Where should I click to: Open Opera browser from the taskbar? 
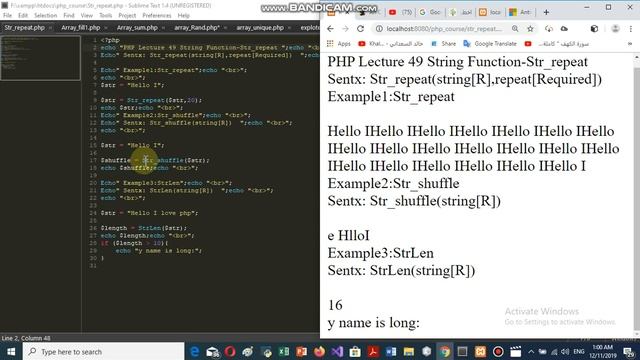pos(230,351)
